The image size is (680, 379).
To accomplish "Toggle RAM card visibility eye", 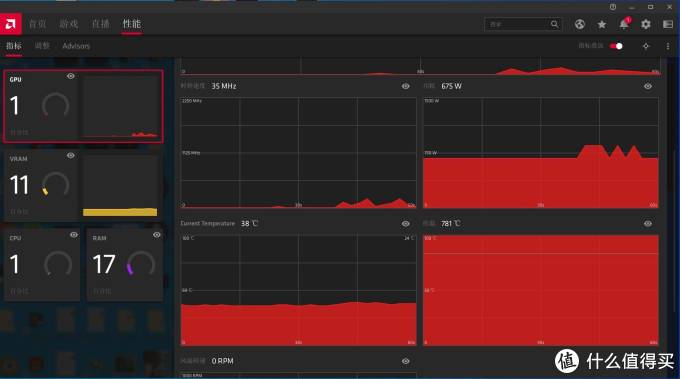I will pos(157,235).
